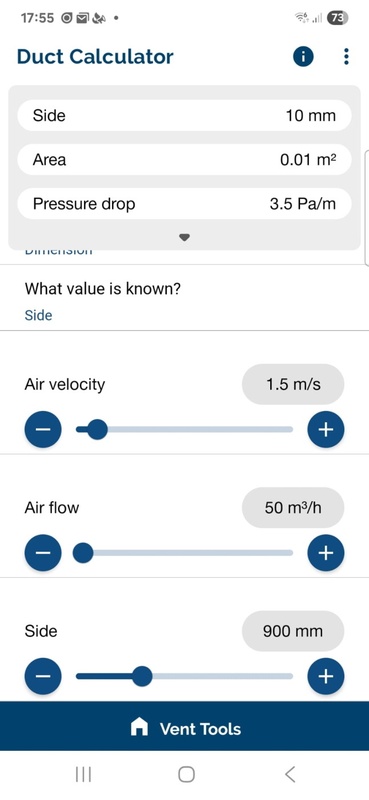Image resolution: width=369 pixels, height=800 pixels.
Task: Click the Side slider track
Action: click(184, 677)
